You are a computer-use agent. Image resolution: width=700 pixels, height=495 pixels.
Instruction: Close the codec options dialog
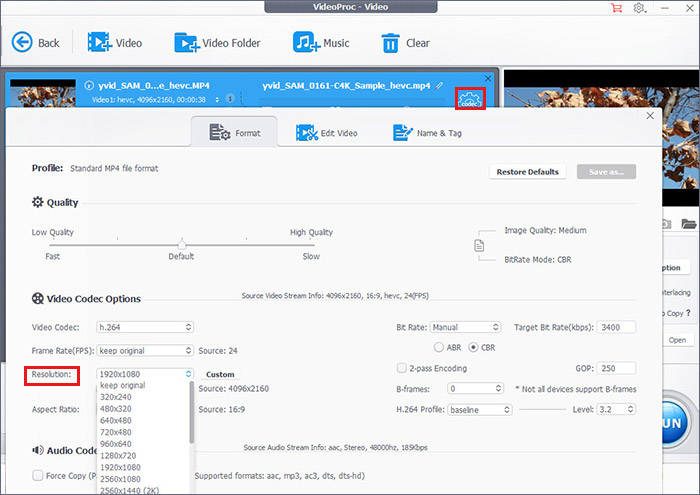click(650, 116)
